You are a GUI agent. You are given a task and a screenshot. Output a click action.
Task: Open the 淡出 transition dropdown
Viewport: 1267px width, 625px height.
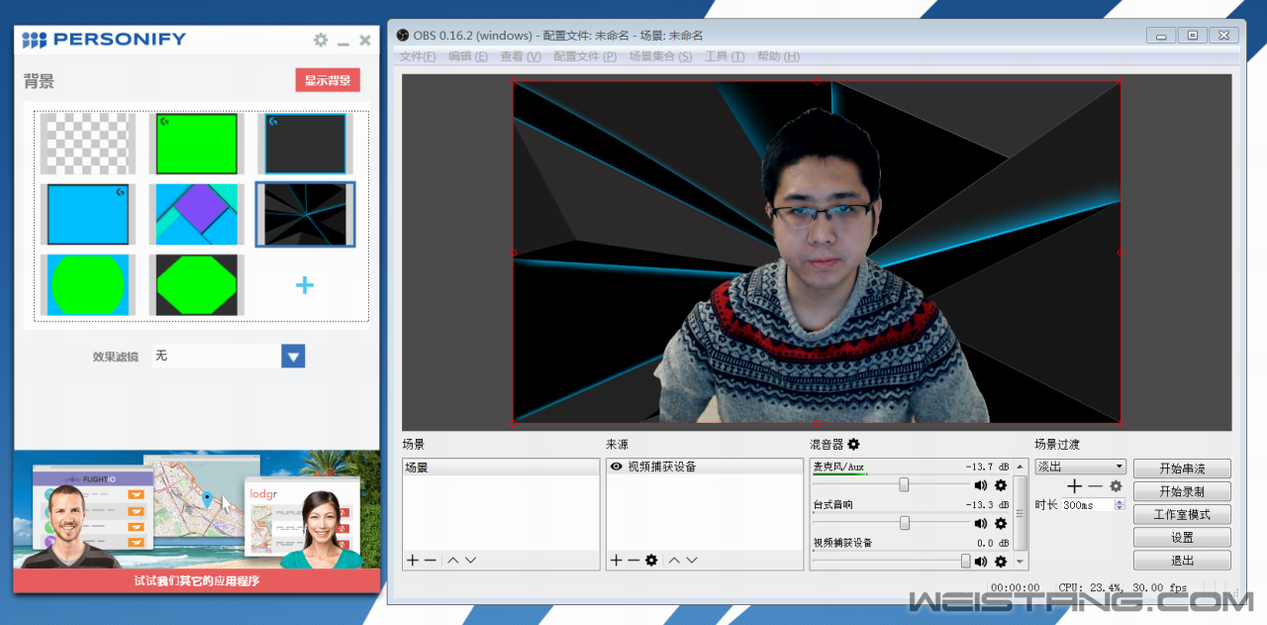click(x=1080, y=467)
